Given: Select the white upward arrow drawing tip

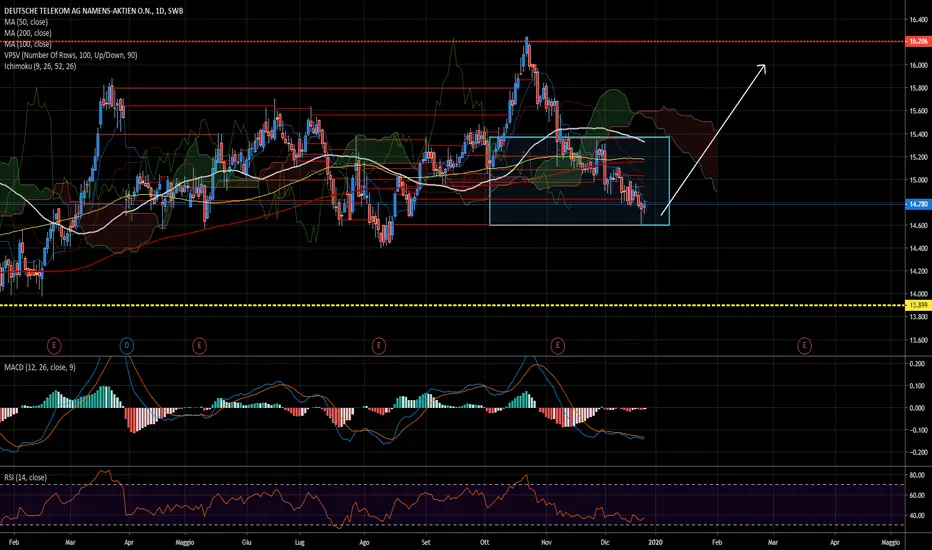Looking at the screenshot, I should [x=764, y=65].
